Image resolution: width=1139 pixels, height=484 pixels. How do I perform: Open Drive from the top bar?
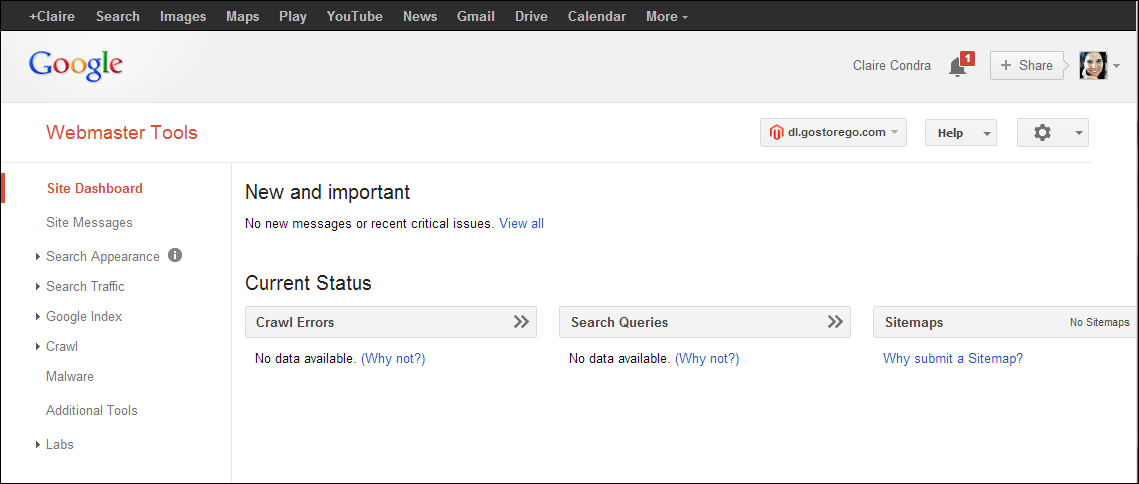point(531,16)
